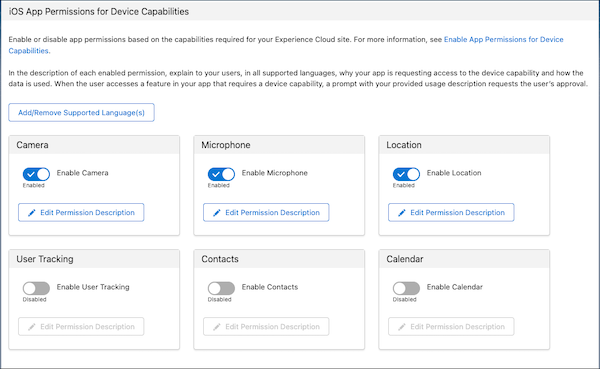Screen dimensions: 600x369
Task: Click 'iOS App Permissions for Device Capabilities' heading
Action: tap(99, 11)
